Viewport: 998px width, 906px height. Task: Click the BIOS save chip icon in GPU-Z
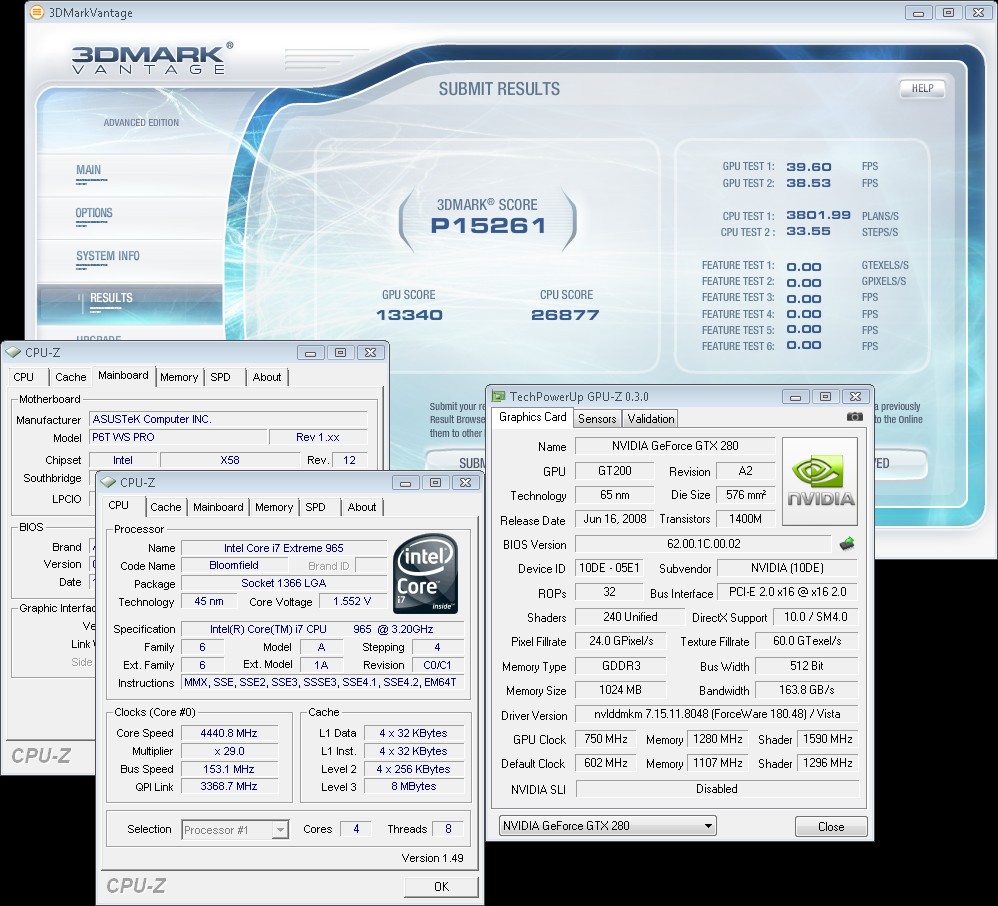(847, 544)
